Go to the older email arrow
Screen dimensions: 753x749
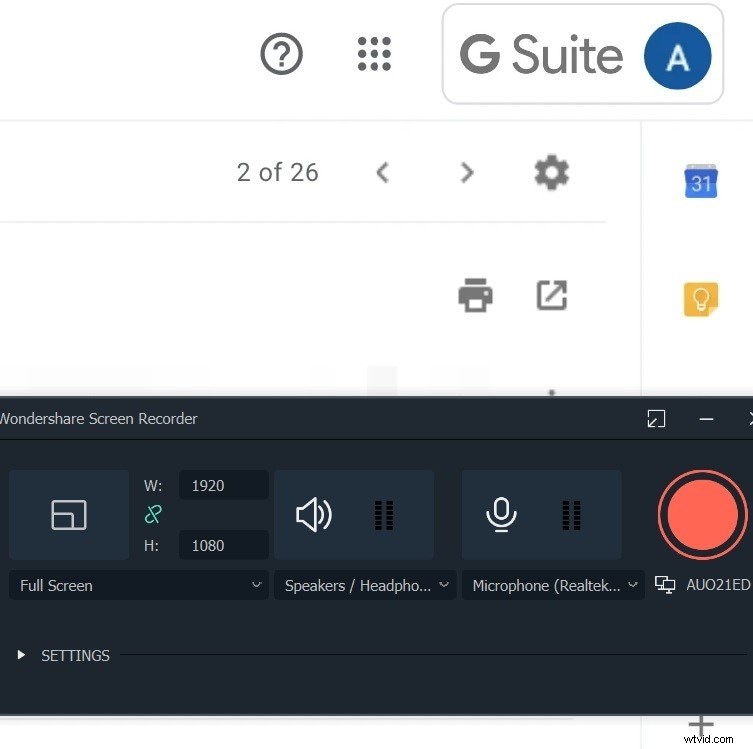(x=466, y=172)
